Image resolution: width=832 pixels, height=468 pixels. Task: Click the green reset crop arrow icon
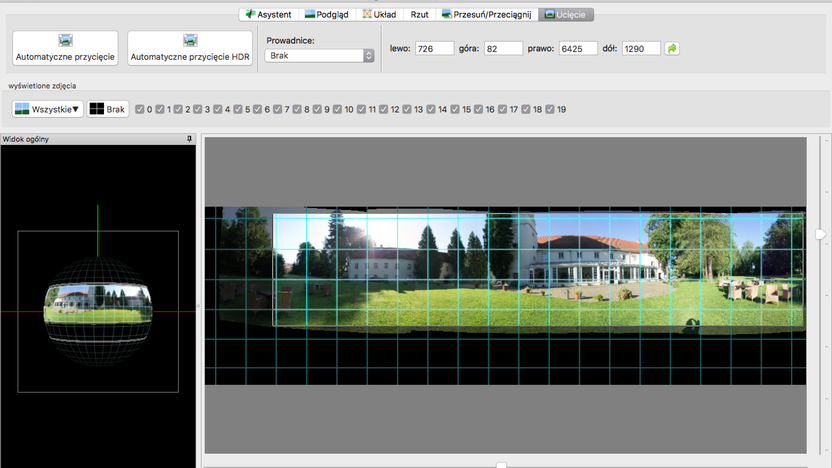672,48
